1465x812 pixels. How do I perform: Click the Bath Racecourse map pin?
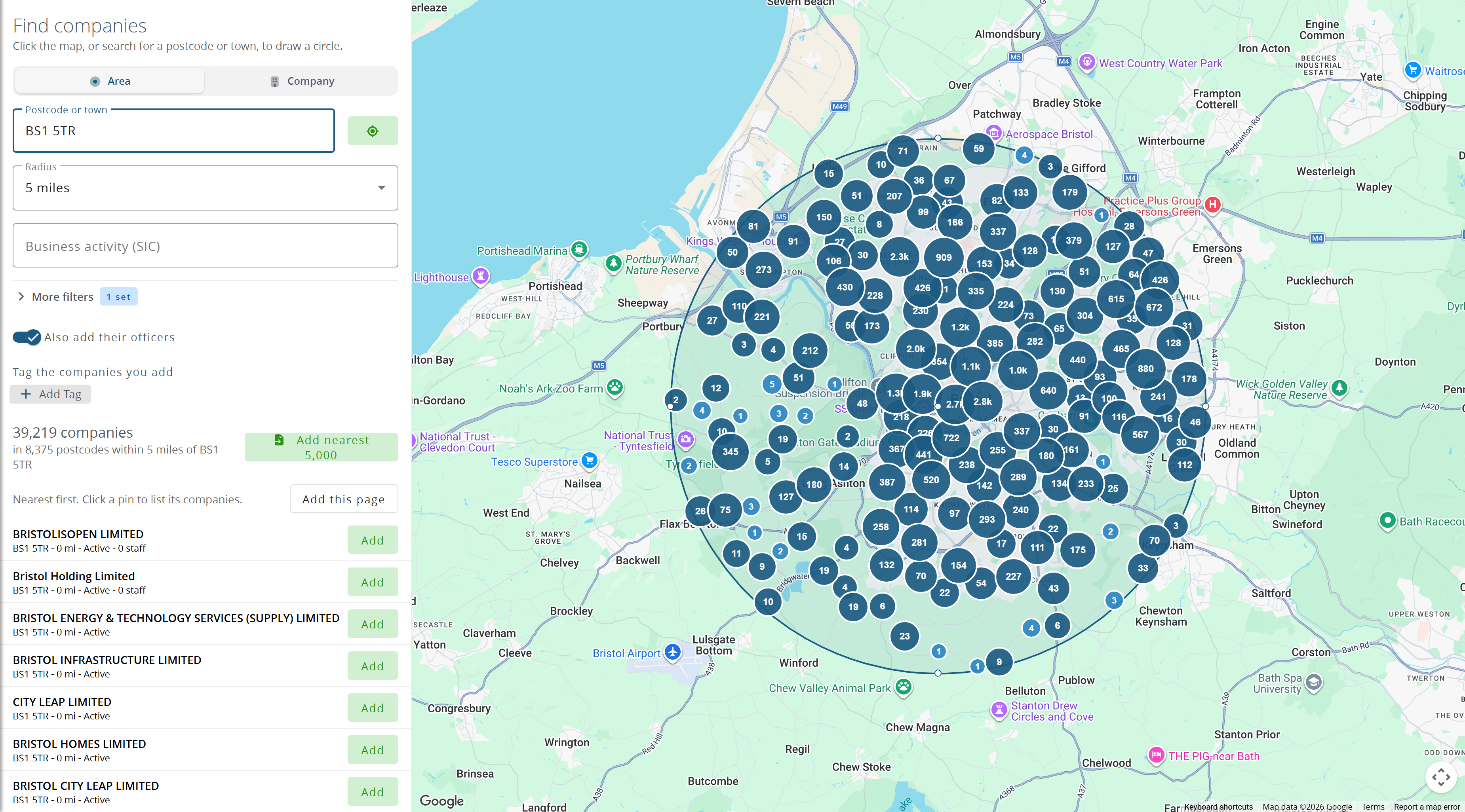(x=1388, y=520)
